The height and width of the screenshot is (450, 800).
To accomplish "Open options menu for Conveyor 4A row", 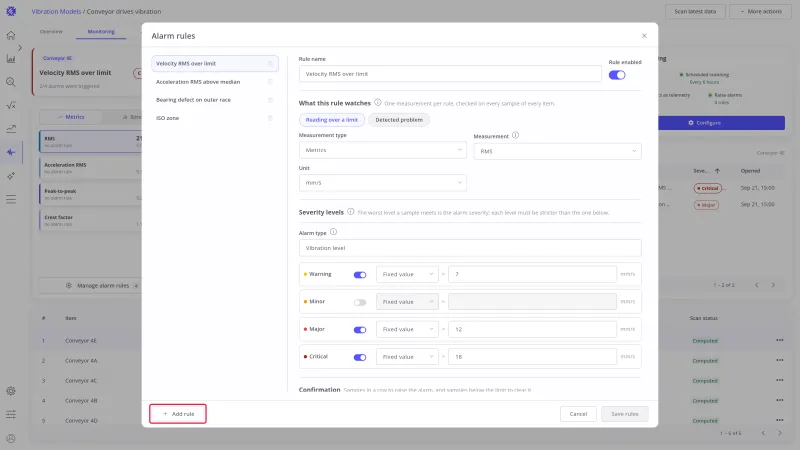I will point(780,360).
